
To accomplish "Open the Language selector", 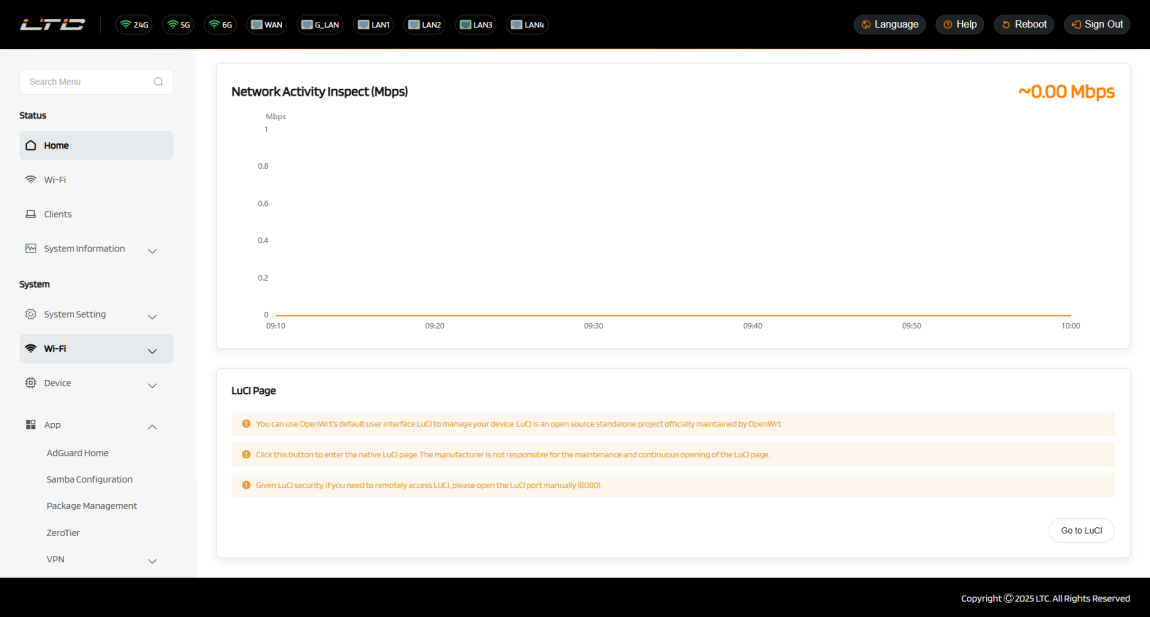I will [x=888, y=24].
